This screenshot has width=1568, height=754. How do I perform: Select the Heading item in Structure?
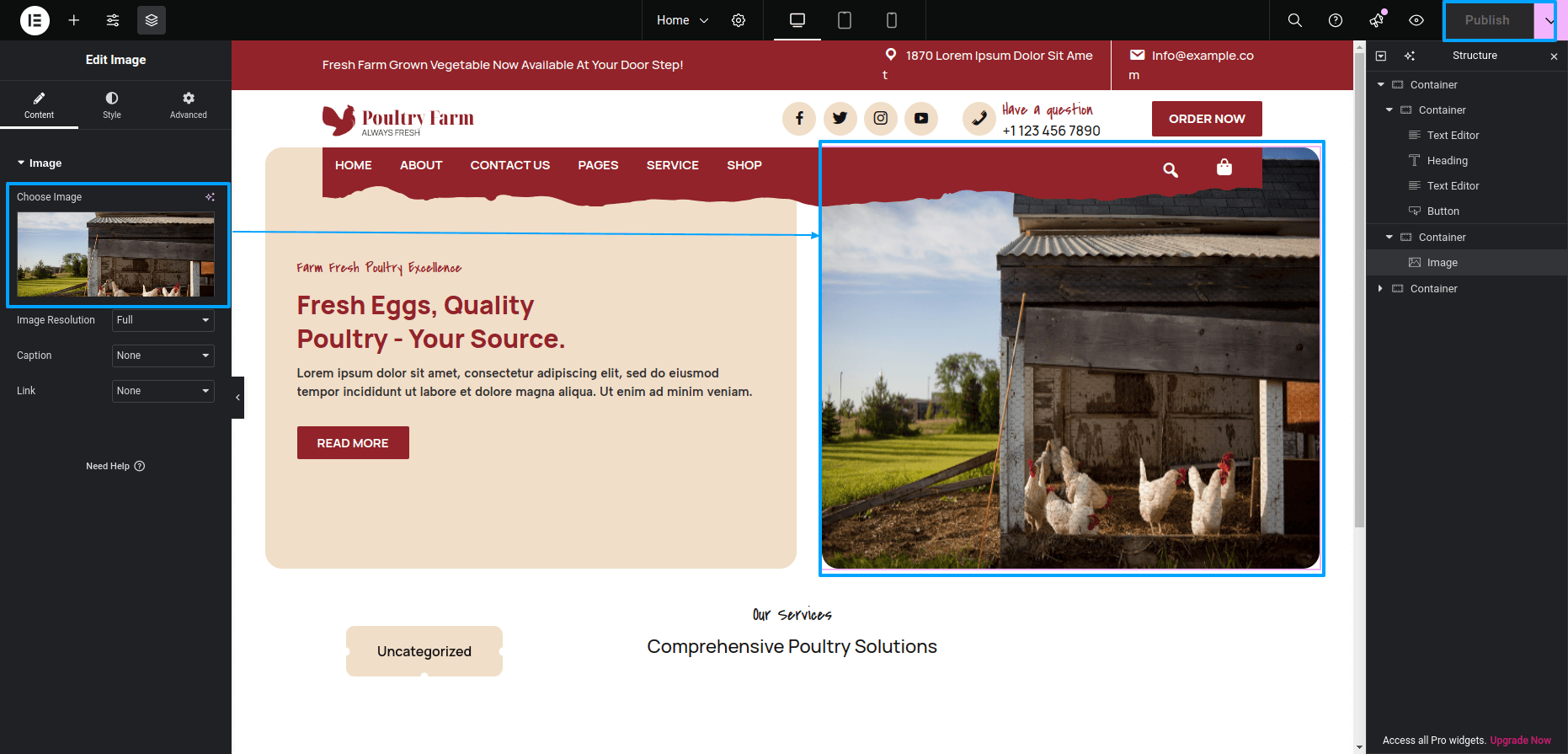coord(1447,161)
